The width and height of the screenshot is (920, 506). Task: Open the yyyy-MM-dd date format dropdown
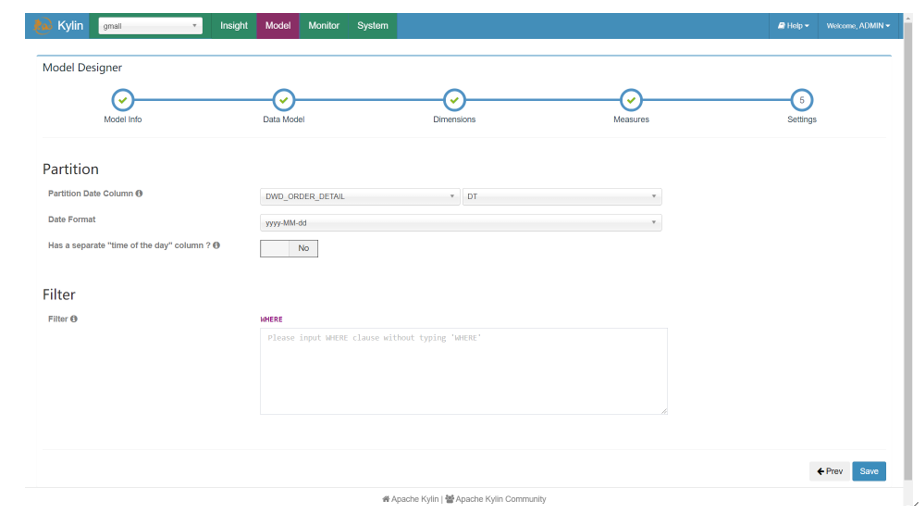pyautogui.click(x=461, y=223)
